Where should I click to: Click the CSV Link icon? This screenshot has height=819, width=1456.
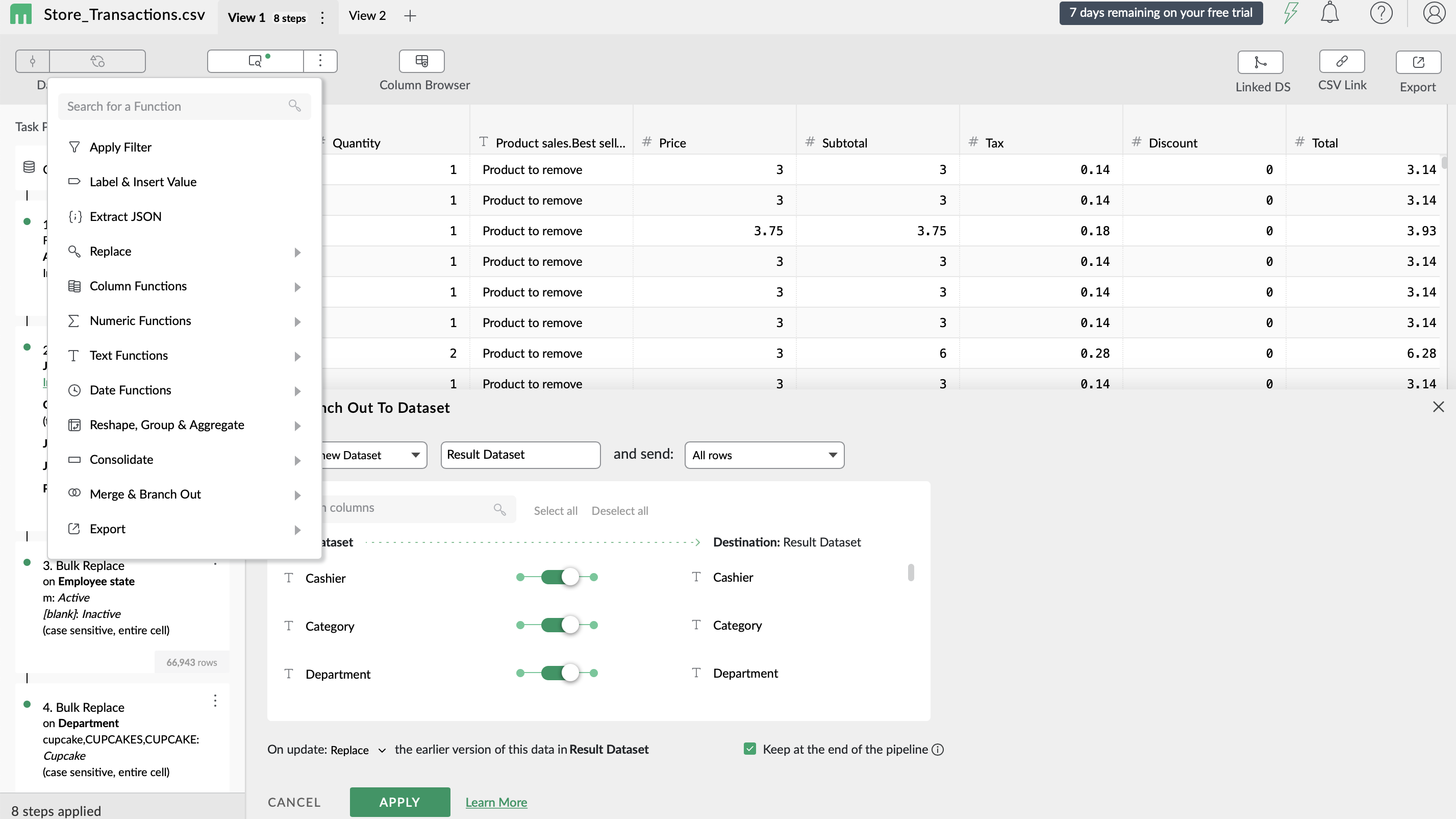coord(1342,62)
